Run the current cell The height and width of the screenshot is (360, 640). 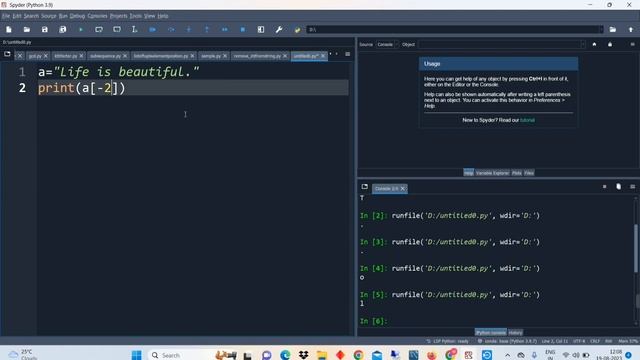coord(99,29)
